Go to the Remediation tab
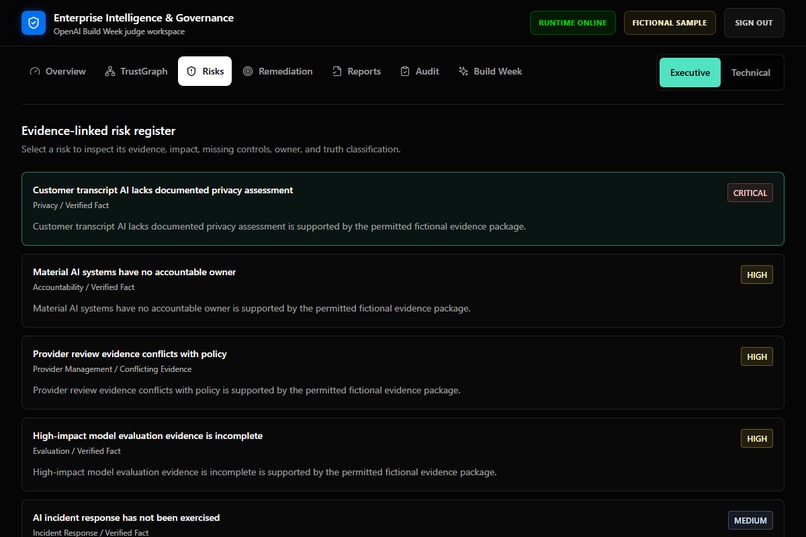 point(278,71)
